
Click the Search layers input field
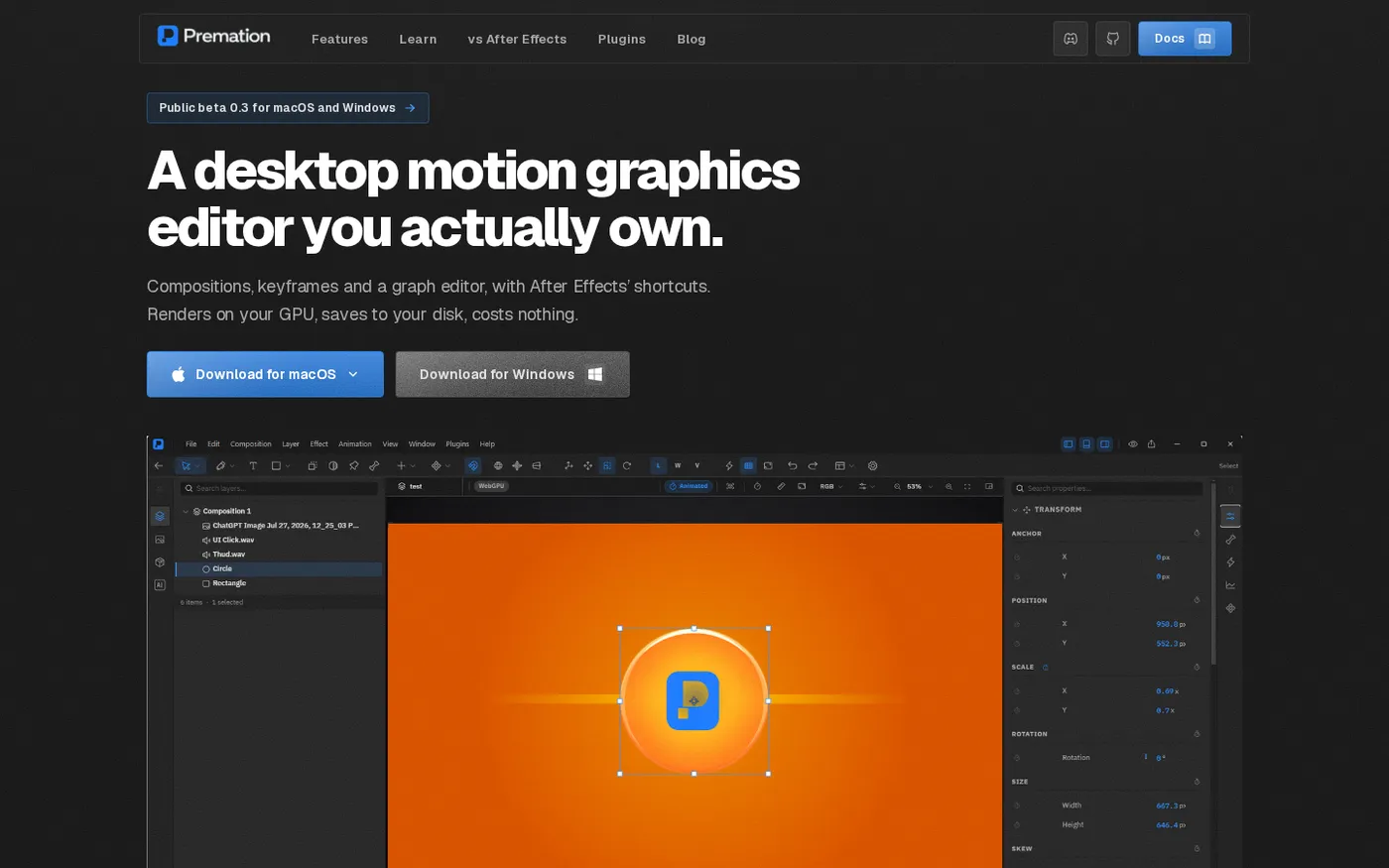[x=279, y=488]
